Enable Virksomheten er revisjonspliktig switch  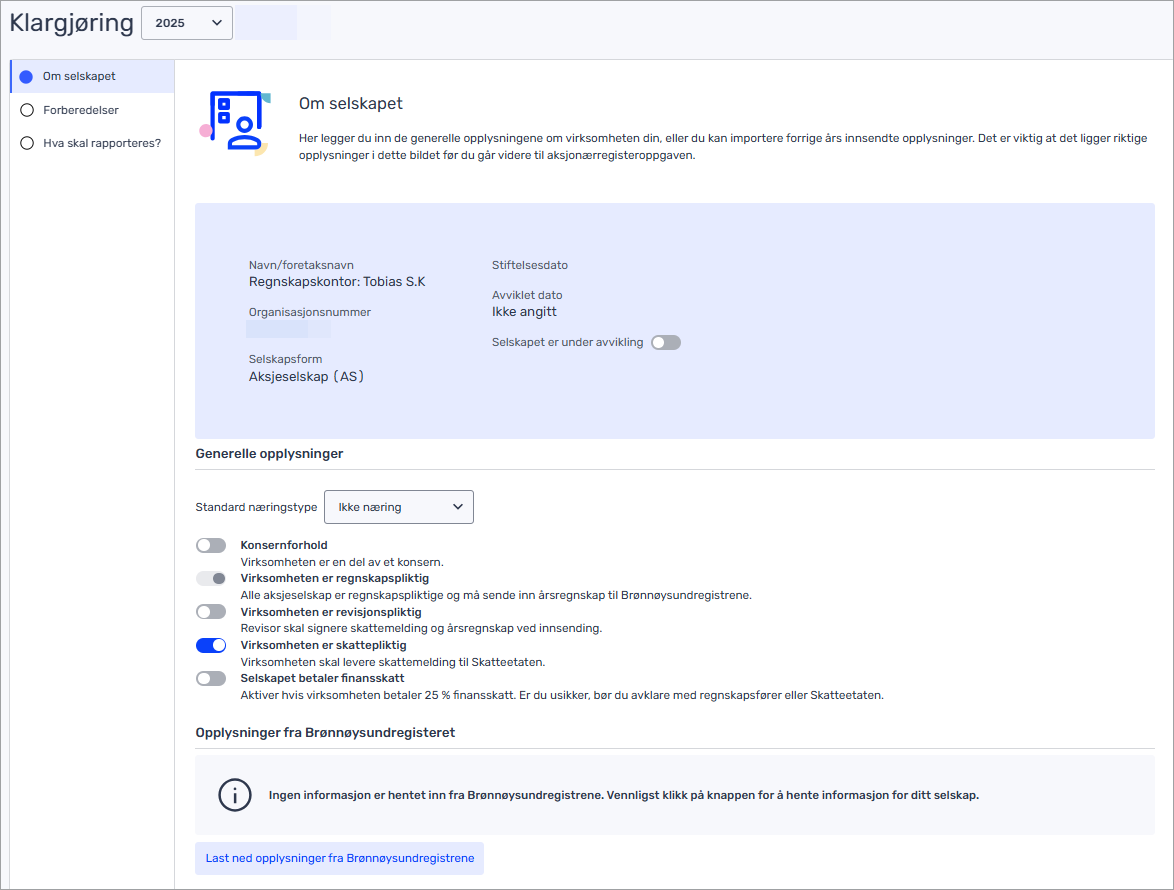pos(211,611)
